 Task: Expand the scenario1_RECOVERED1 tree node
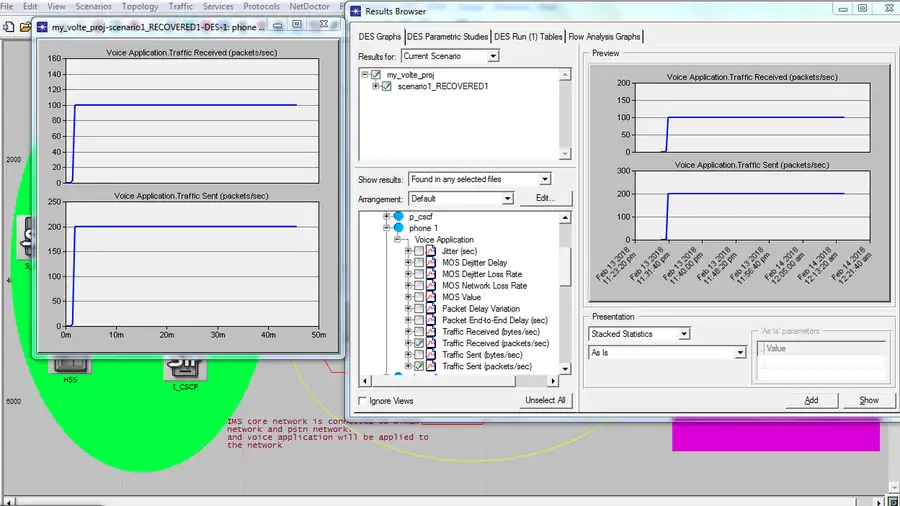(x=375, y=86)
